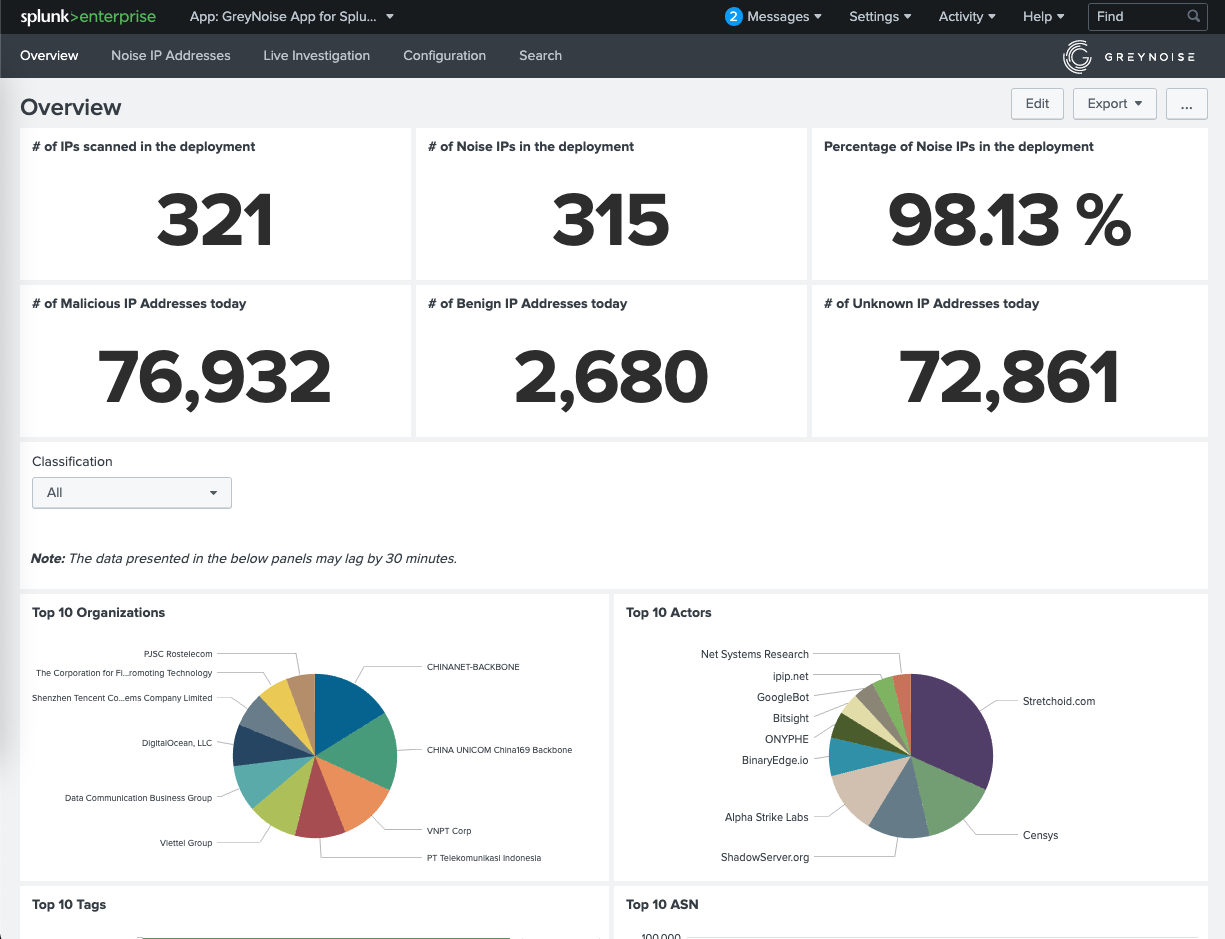Click the ellipsis more actions button
Image resolution: width=1225 pixels, height=939 pixels.
1187,104
